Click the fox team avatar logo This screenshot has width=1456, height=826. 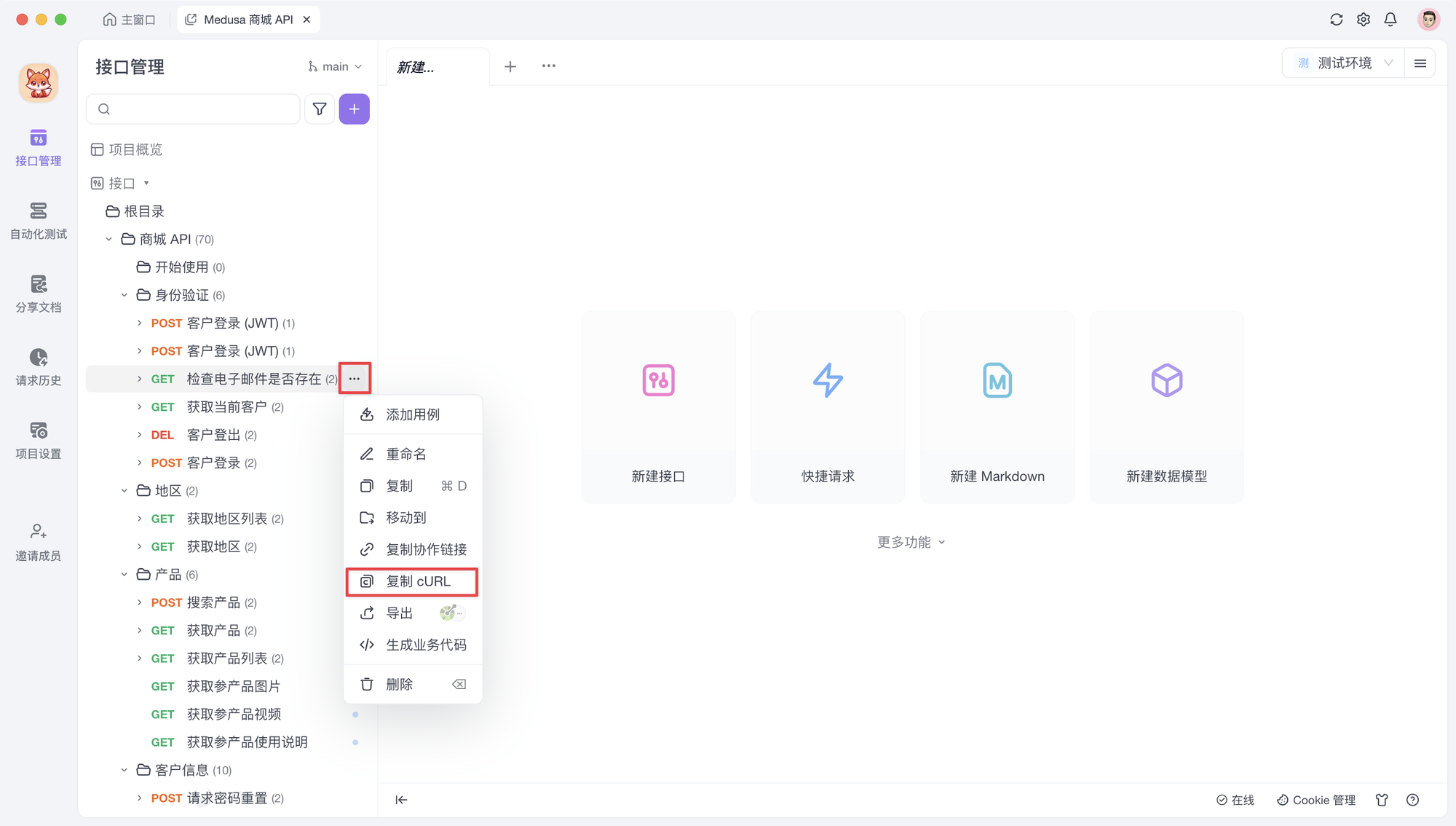point(39,83)
